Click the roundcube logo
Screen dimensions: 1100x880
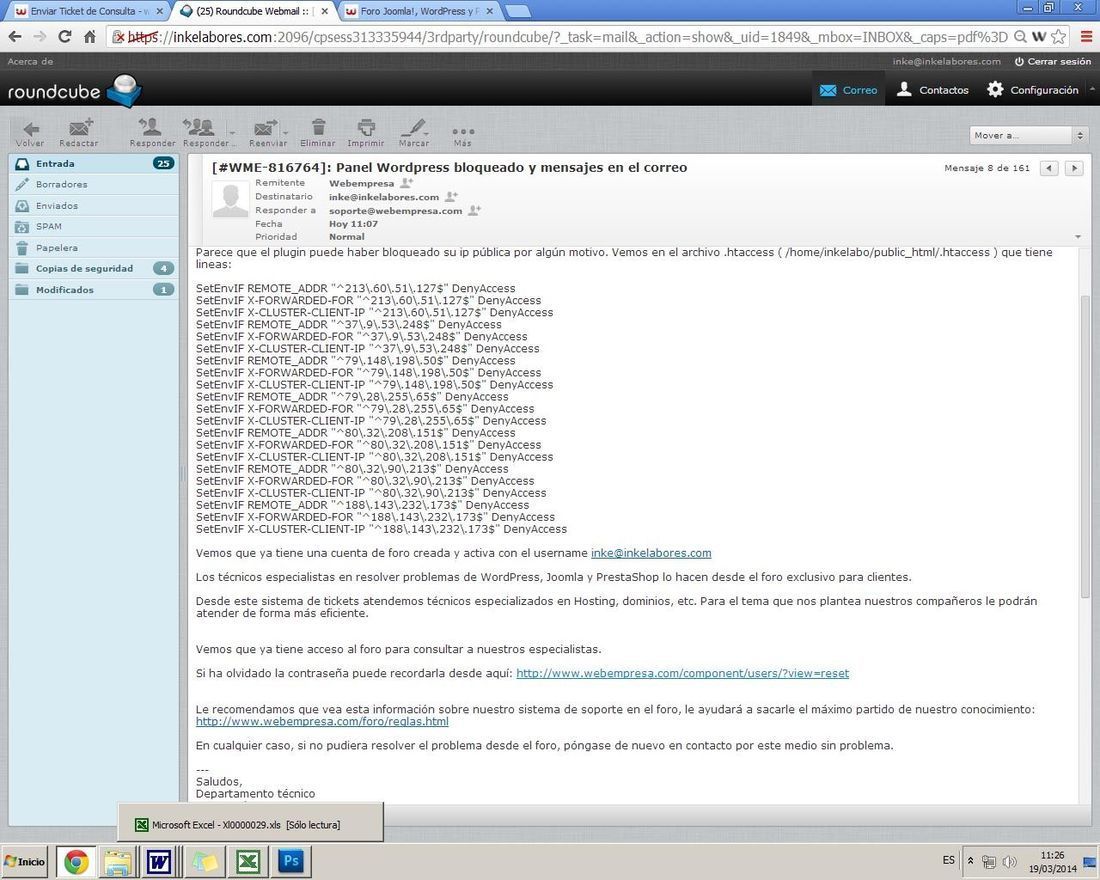pos(75,91)
